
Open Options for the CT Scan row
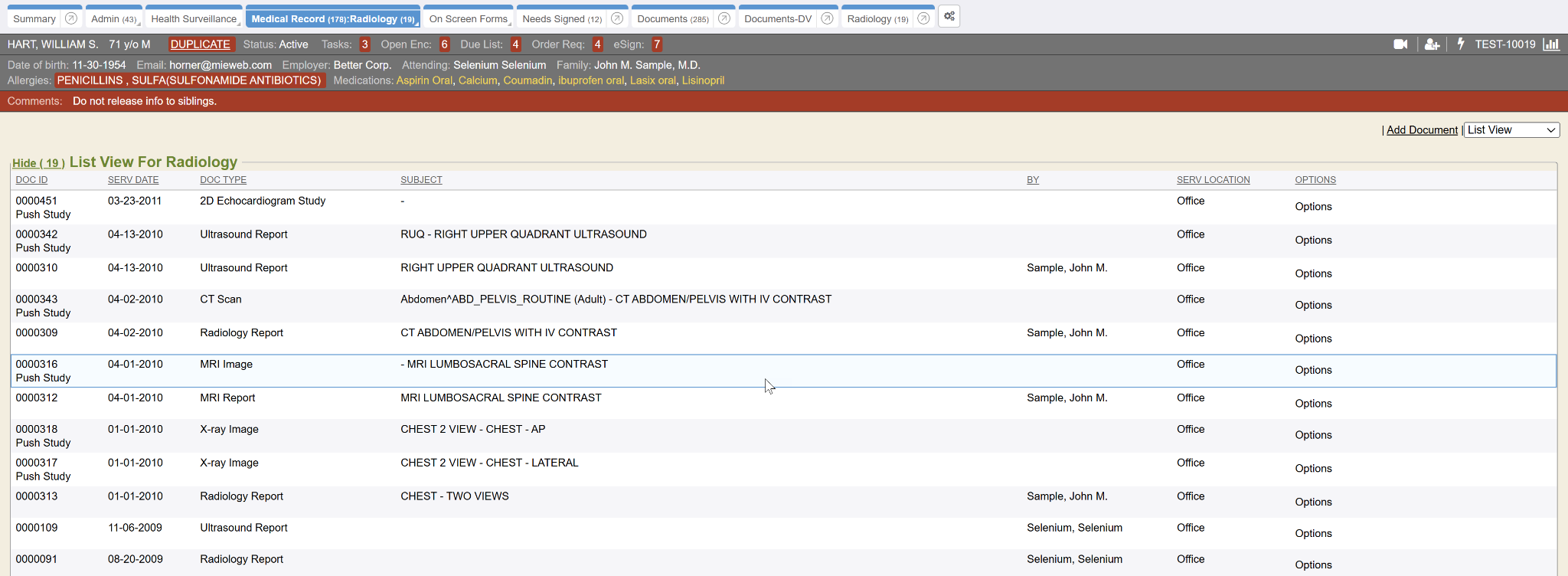pyautogui.click(x=1313, y=305)
